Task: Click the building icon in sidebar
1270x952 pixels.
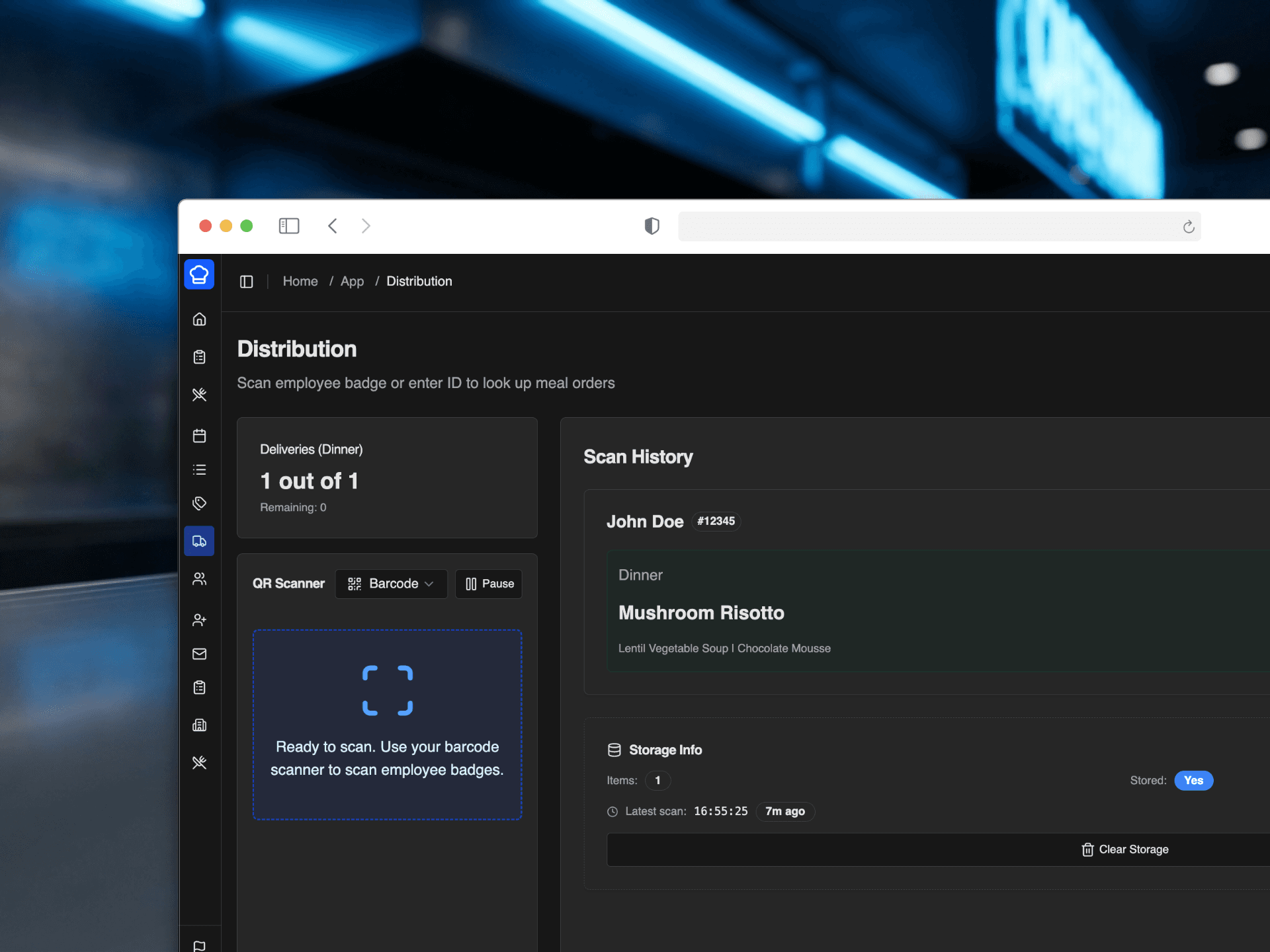Action: (x=199, y=725)
